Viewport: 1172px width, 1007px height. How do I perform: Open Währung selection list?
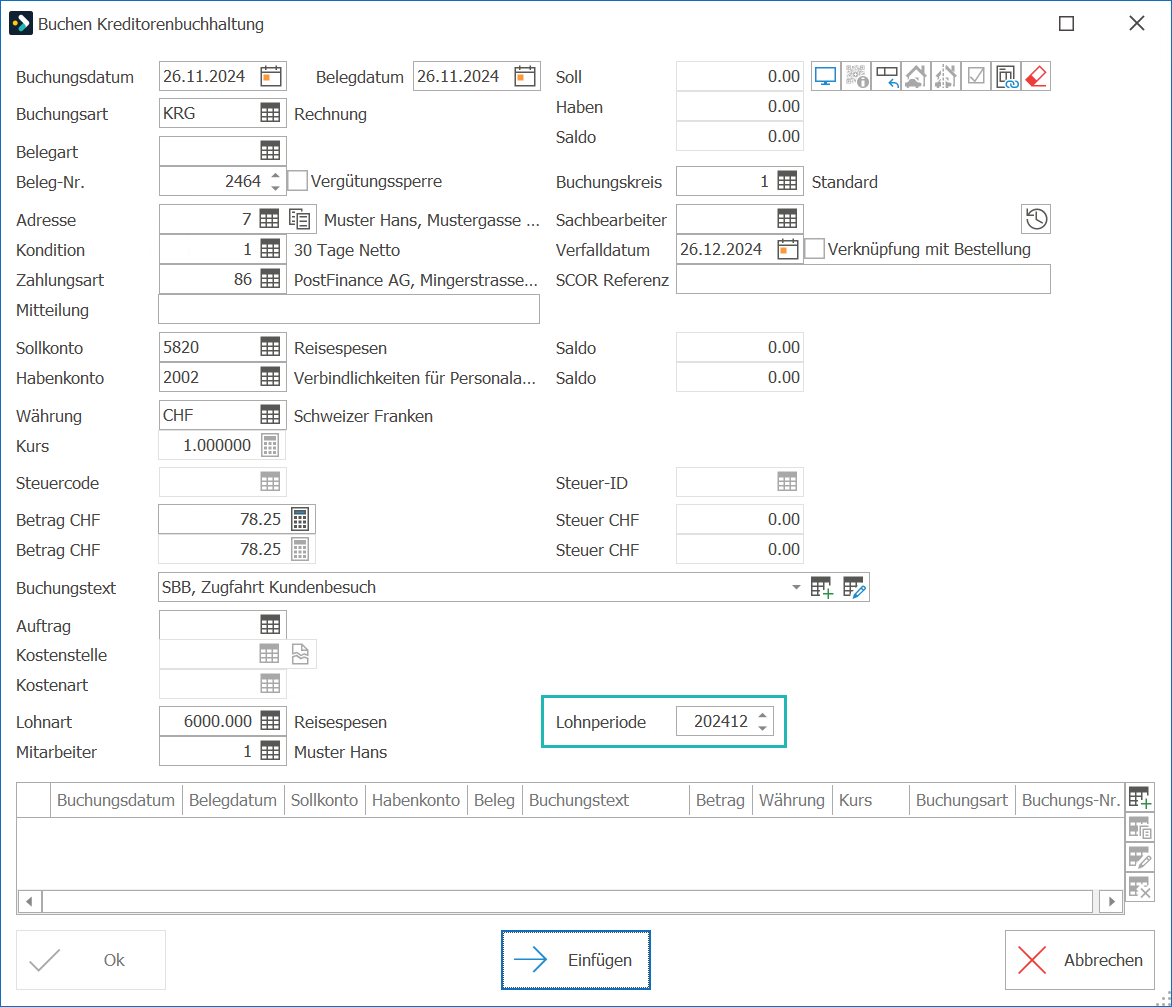point(270,415)
